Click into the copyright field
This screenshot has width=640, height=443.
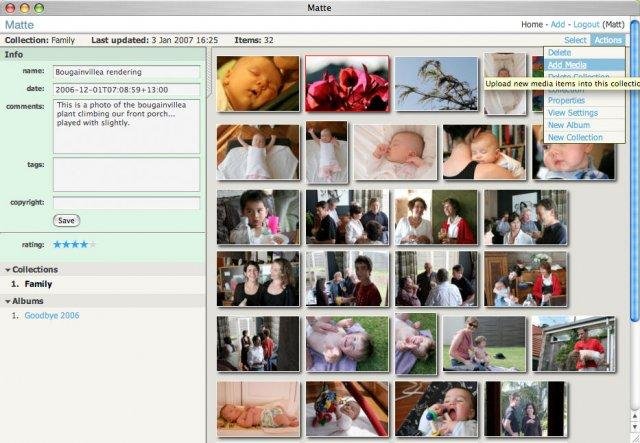[x=126, y=203]
